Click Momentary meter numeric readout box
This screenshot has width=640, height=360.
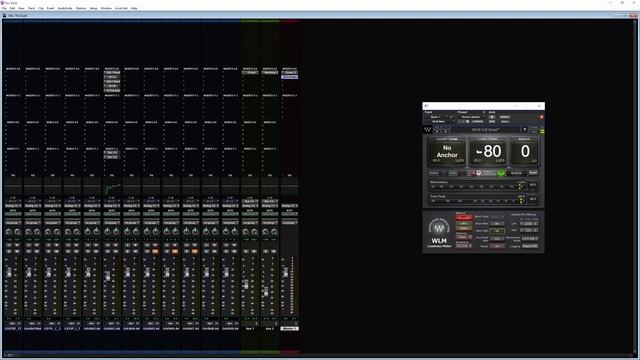point(533,184)
